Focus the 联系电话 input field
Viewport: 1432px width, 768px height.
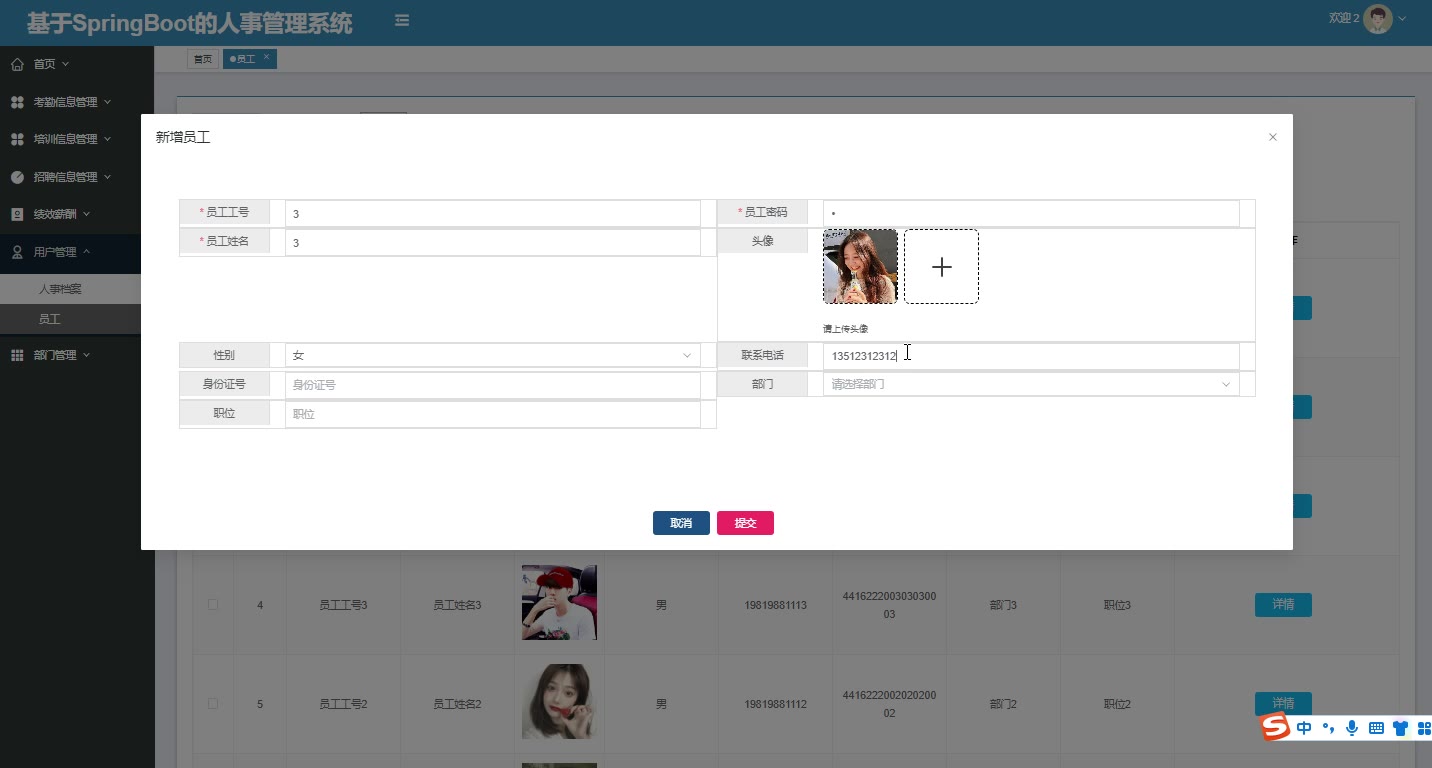[x=1031, y=356]
